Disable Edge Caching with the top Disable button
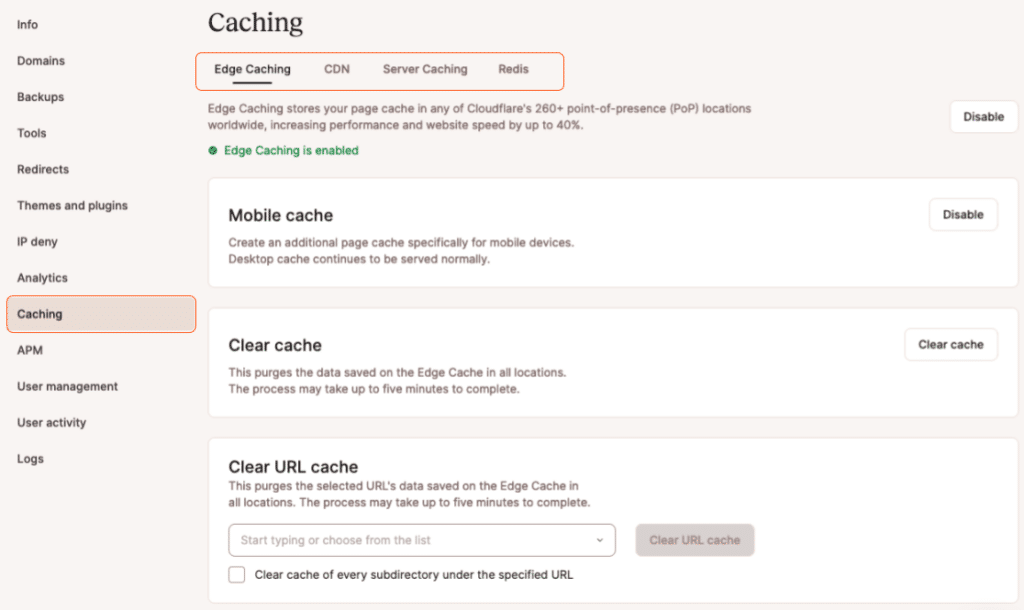1024x610 pixels. pos(983,116)
